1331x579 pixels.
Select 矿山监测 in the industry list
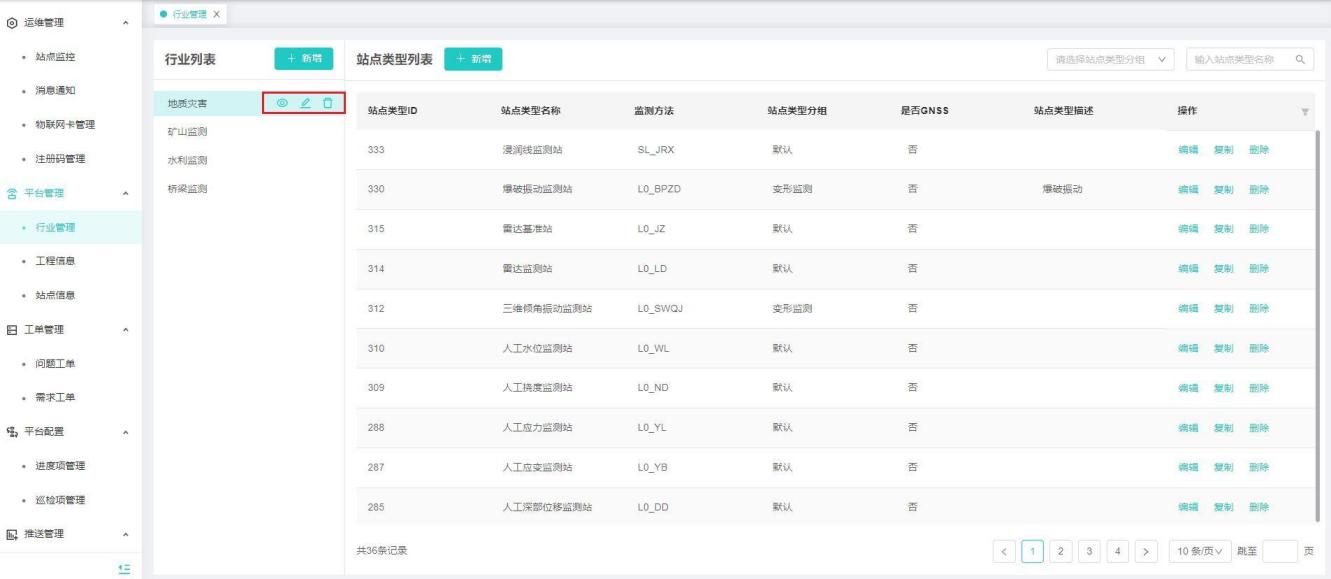[x=187, y=131]
